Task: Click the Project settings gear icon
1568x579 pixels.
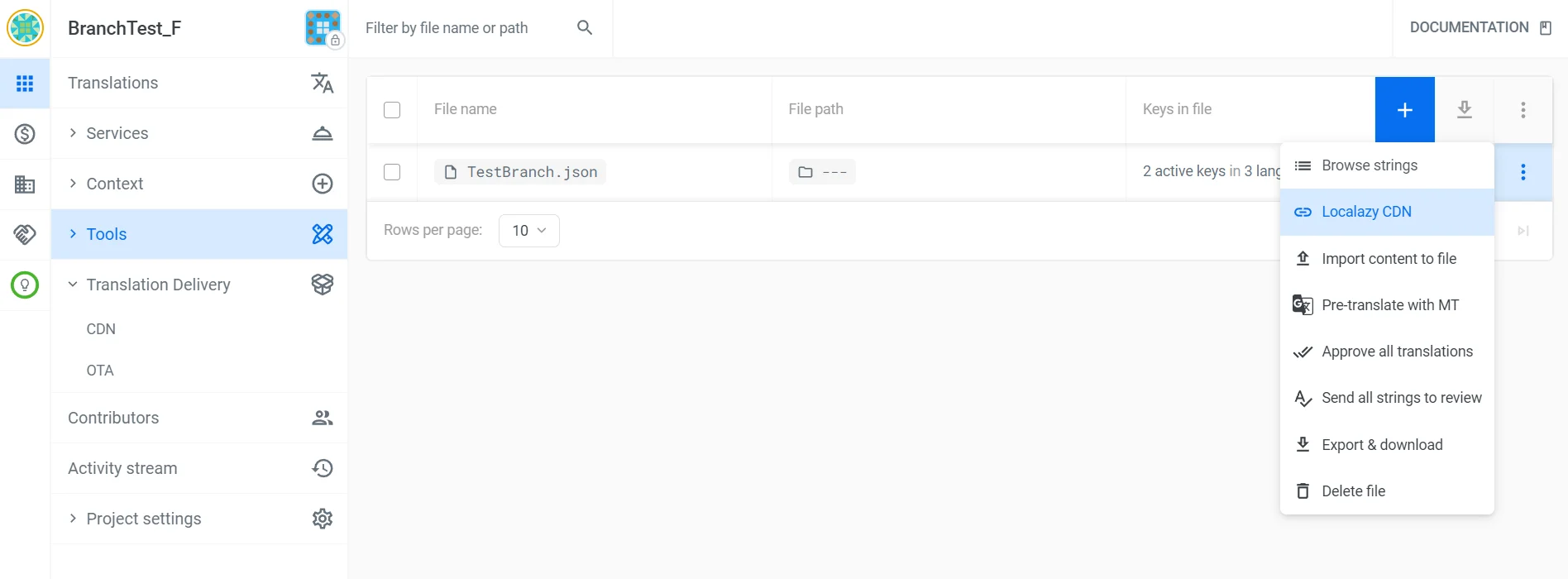Action: click(x=322, y=518)
